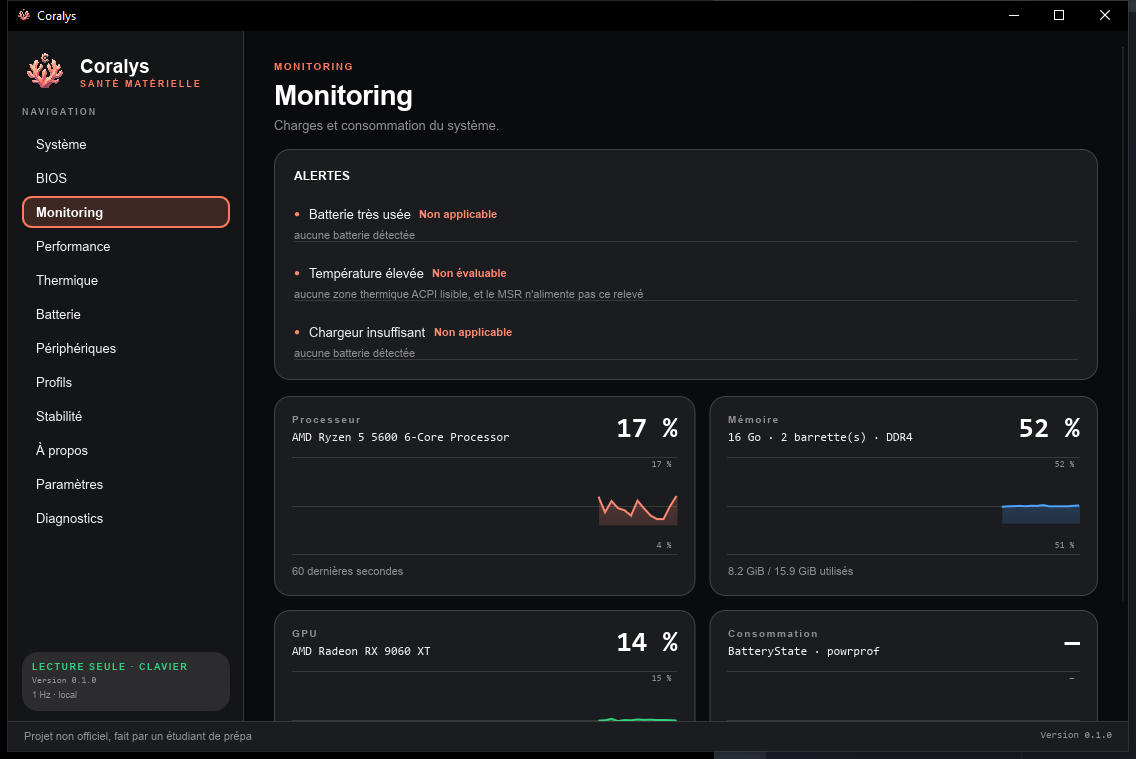Open the À propos page
The height and width of the screenshot is (759, 1136).
(x=126, y=450)
